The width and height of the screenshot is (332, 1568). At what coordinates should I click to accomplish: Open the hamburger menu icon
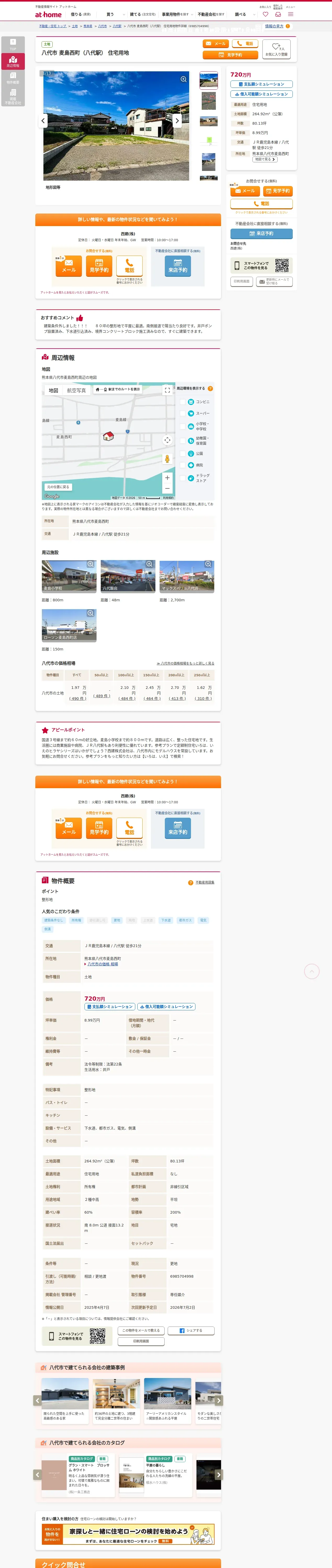(291, 14)
